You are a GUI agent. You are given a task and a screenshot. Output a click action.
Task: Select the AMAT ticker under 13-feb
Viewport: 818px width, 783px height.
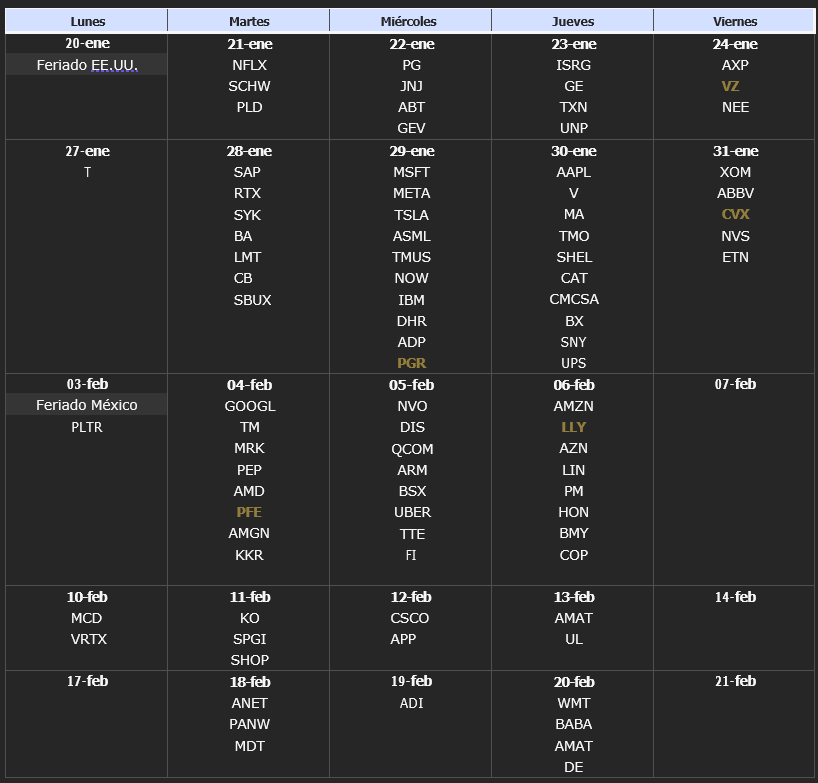pos(573,618)
